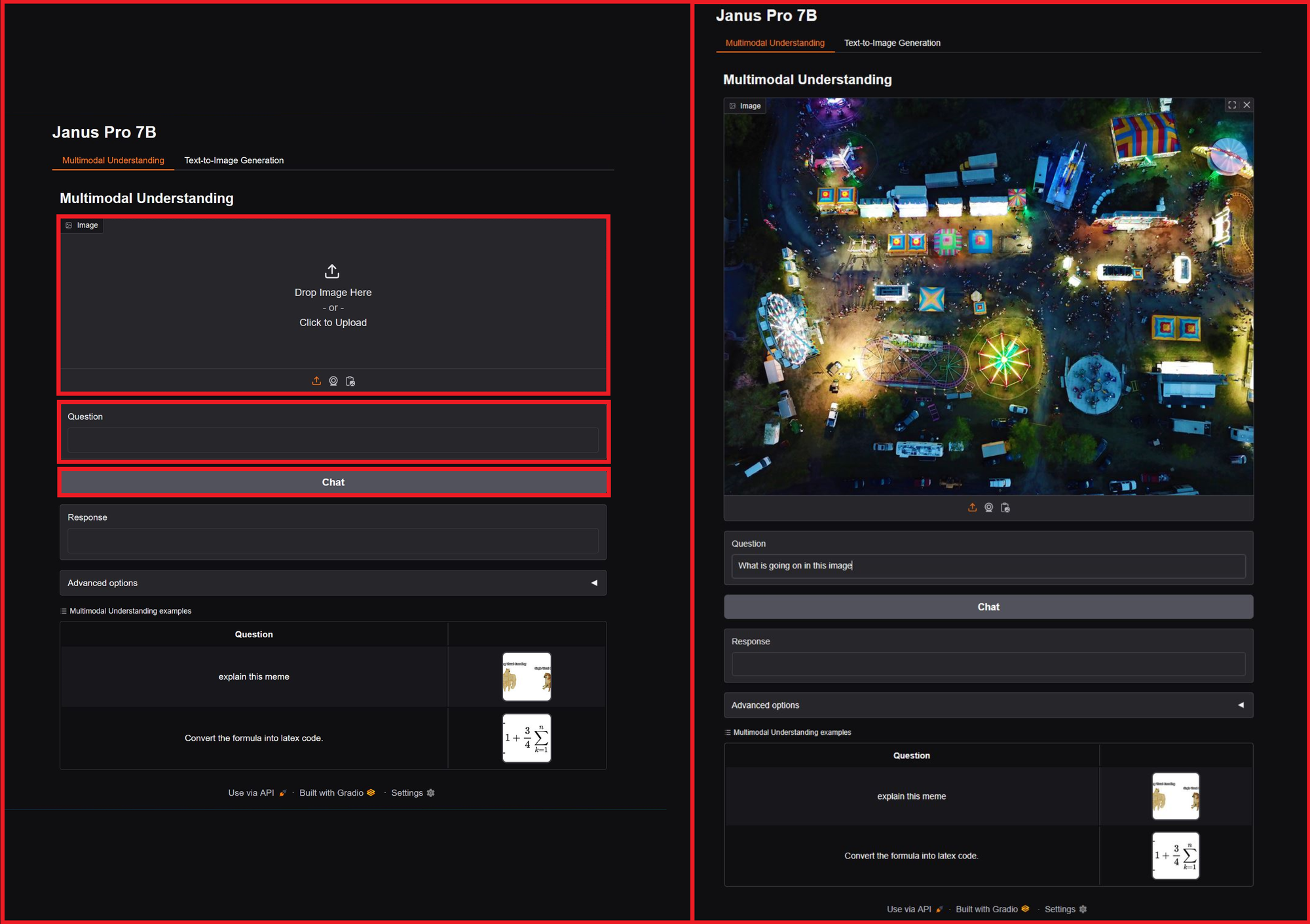
Task: Click the upload icon below the image dropzone
Action: point(316,380)
